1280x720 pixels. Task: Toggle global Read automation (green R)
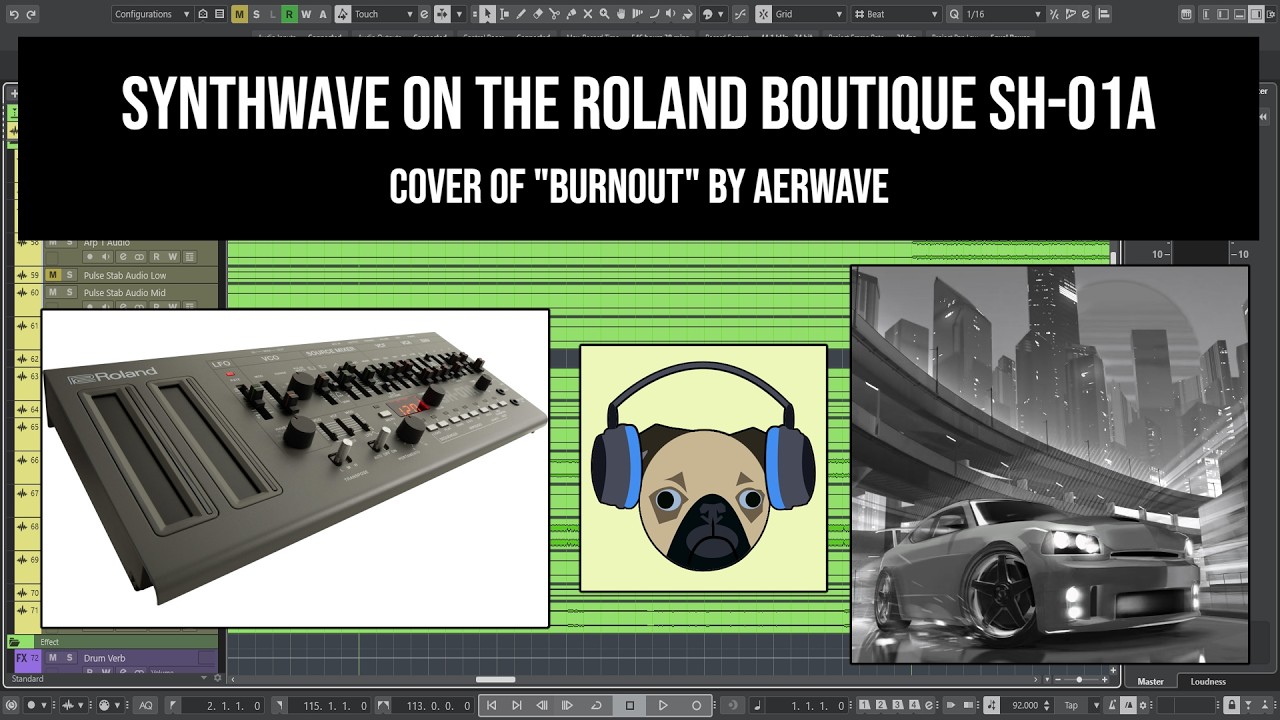coord(289,14)
